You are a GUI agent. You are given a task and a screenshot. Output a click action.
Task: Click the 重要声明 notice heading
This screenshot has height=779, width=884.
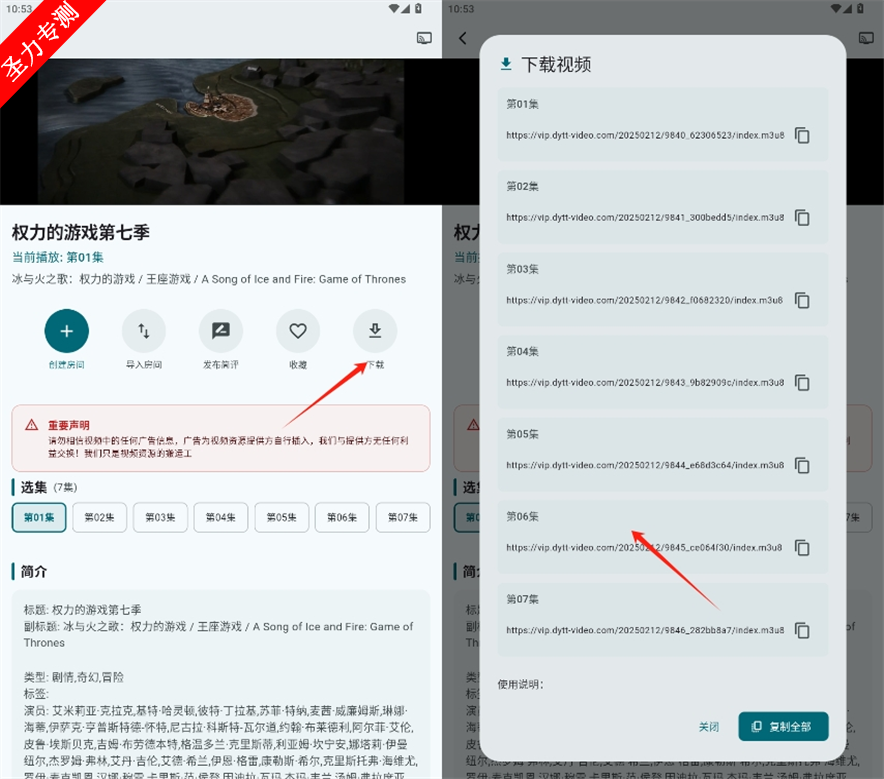coord(68,425)
